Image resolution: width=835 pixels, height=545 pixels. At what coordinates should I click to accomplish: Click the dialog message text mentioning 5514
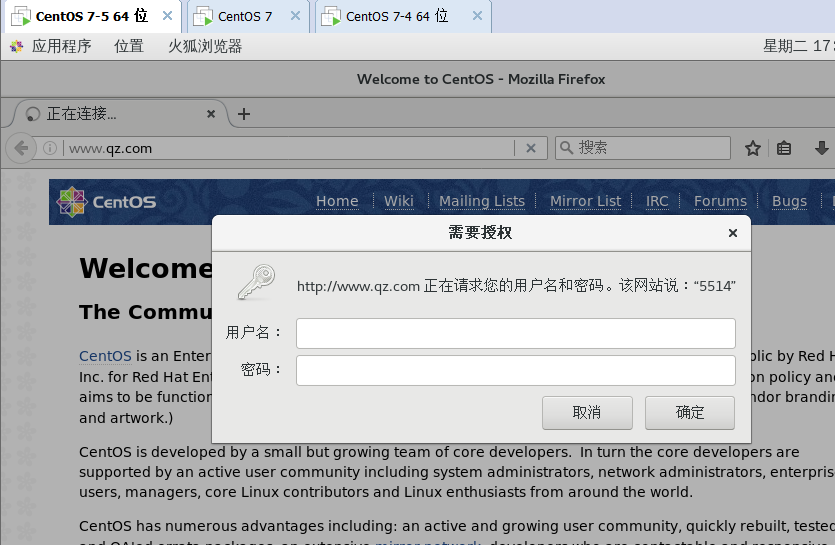(516, 286)
